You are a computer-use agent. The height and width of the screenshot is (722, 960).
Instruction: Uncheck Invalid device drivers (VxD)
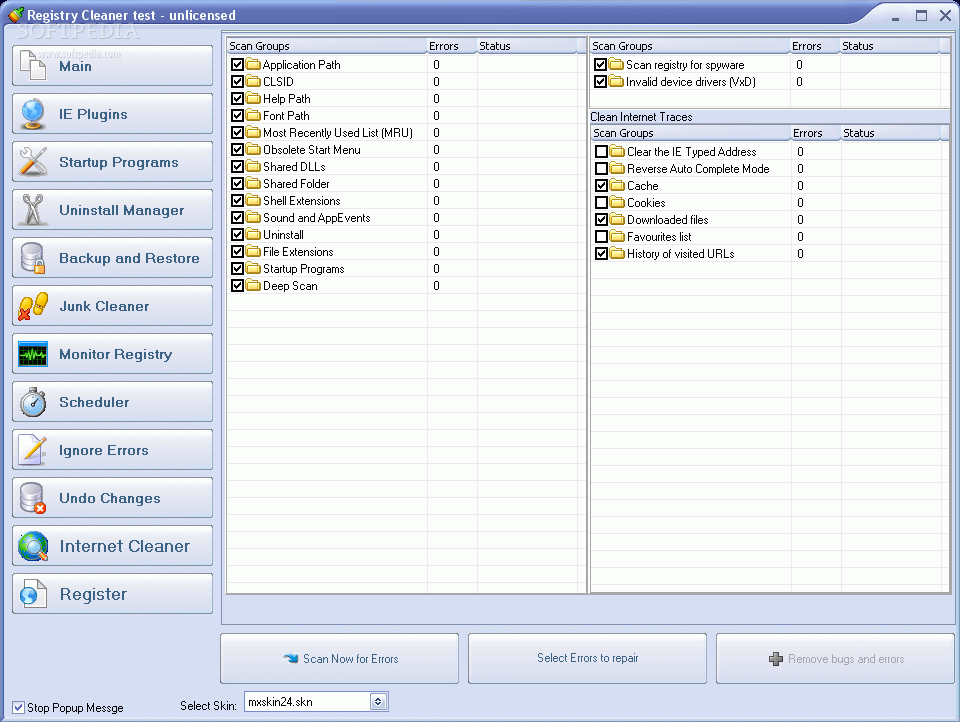tap(601, 81)
